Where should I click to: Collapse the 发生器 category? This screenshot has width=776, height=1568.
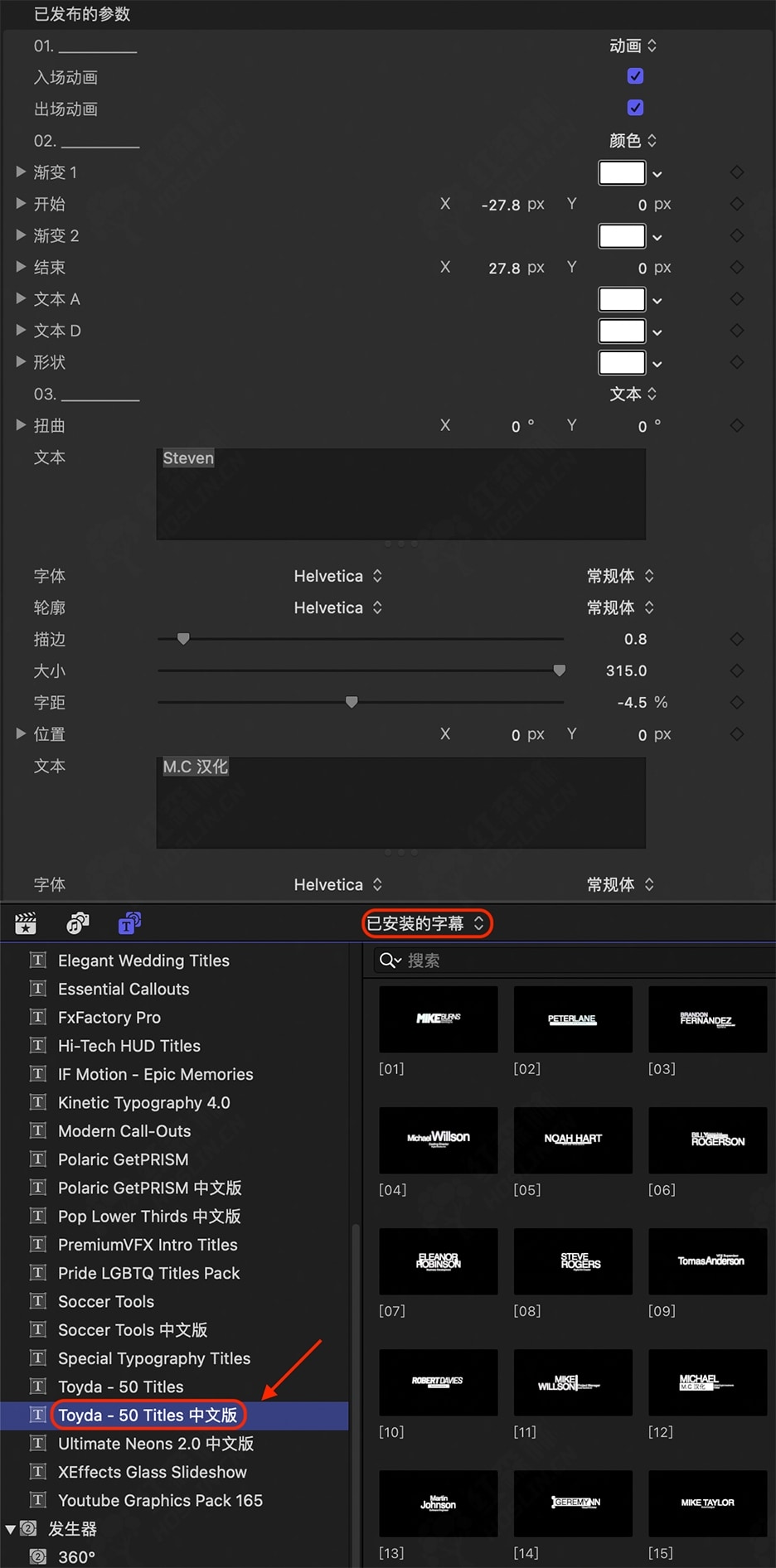pyautogui.click(x=11, y=1529)
